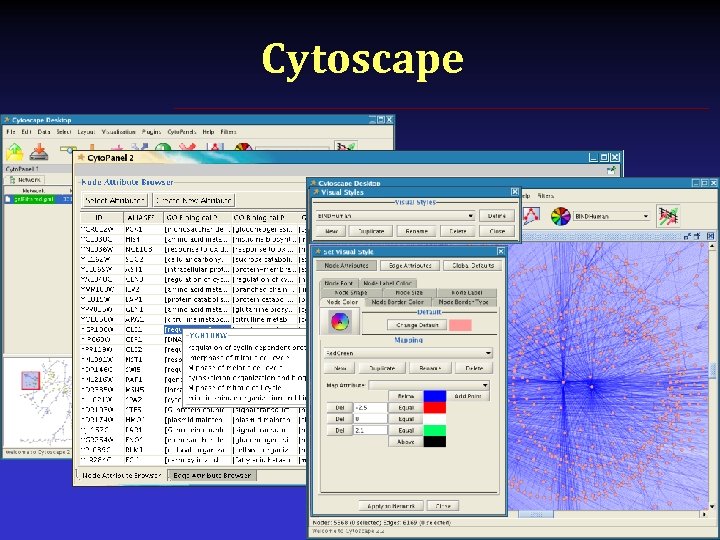Screen dimensions: 720x540
Task: Click the detach icon above the network view
Action: pyautogui.click(x=687, y=236)
